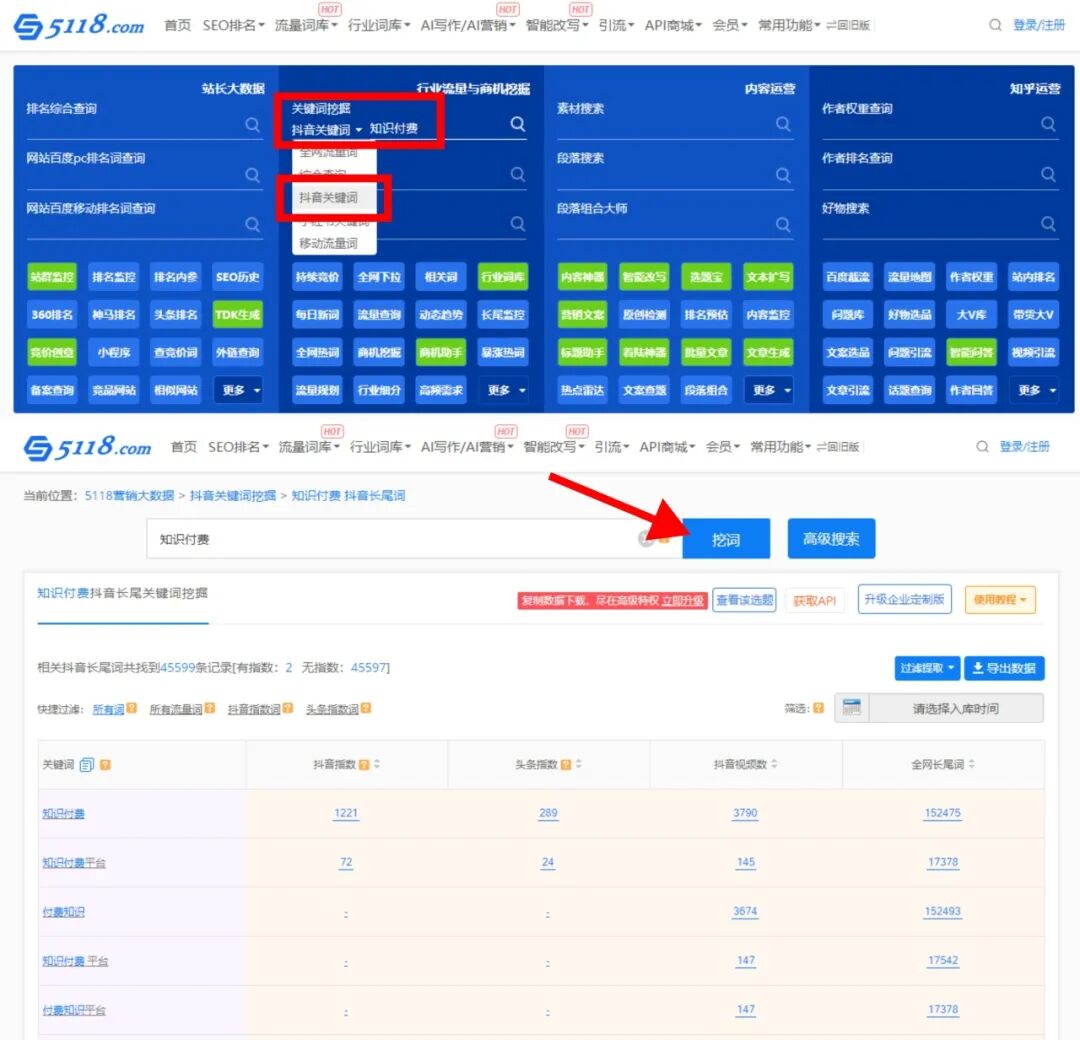Click the help icon beside 筛选 label
Image resolution: width=1080 pixels, height=1040 pixels.
click(819, 708)
